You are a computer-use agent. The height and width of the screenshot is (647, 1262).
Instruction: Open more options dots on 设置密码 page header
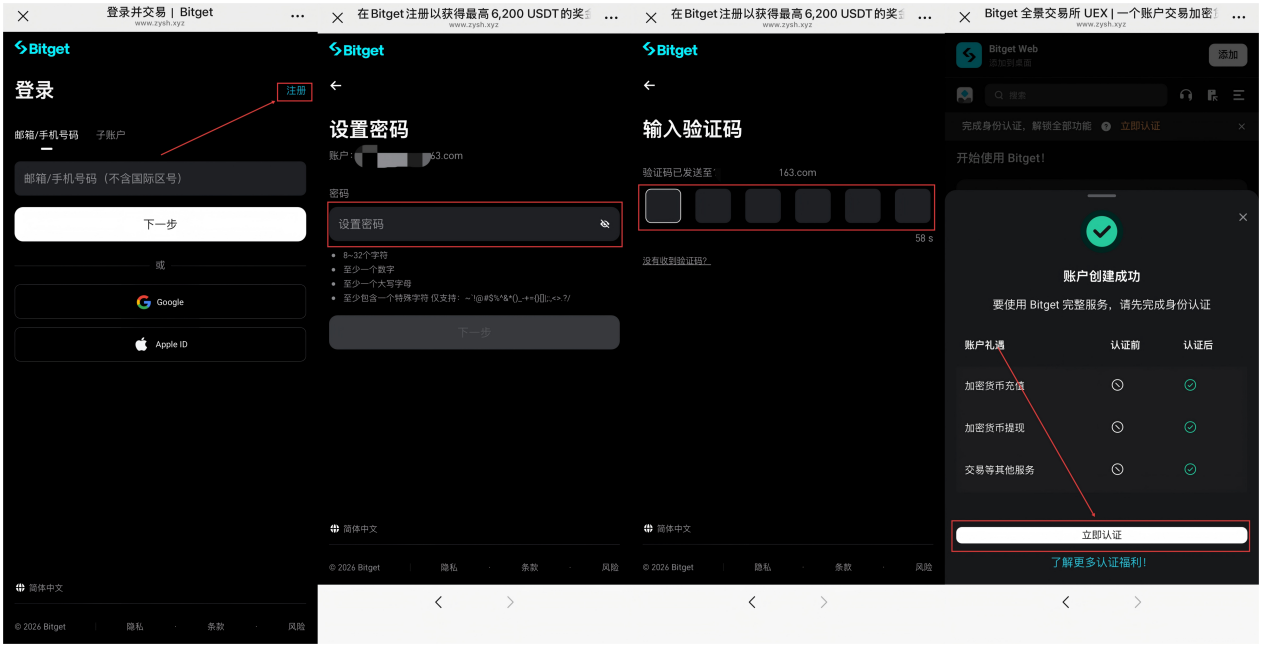(611, 18)
